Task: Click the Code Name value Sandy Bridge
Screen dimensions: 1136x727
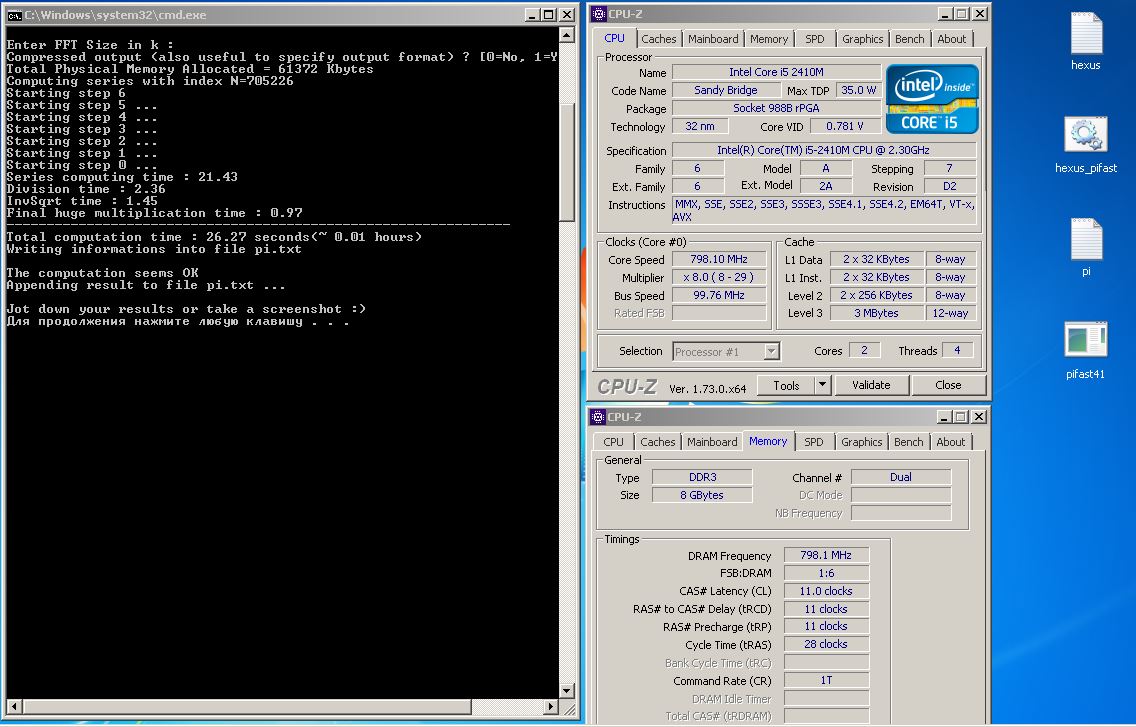Action: 726,90
